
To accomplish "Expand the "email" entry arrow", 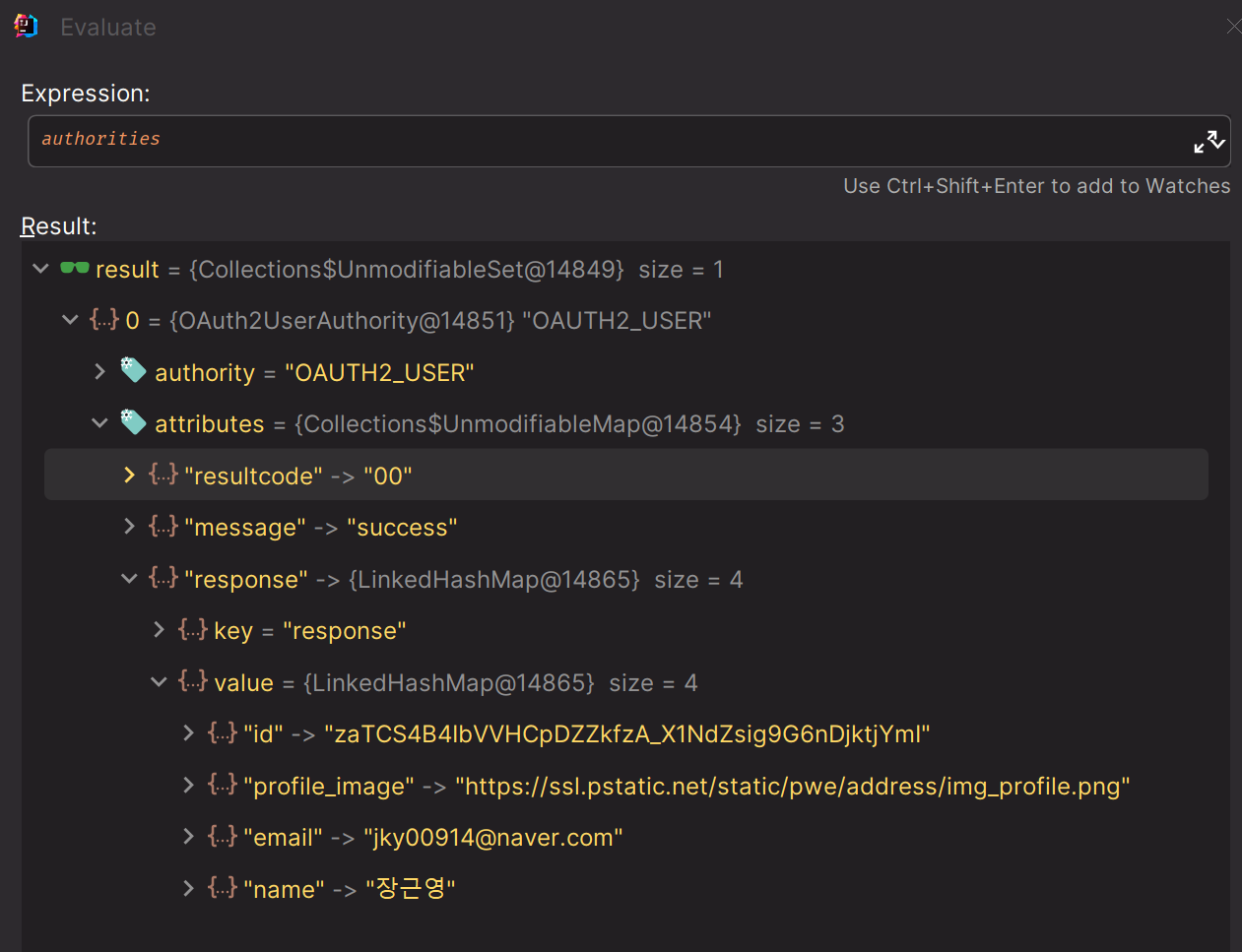I will (188, 837).
